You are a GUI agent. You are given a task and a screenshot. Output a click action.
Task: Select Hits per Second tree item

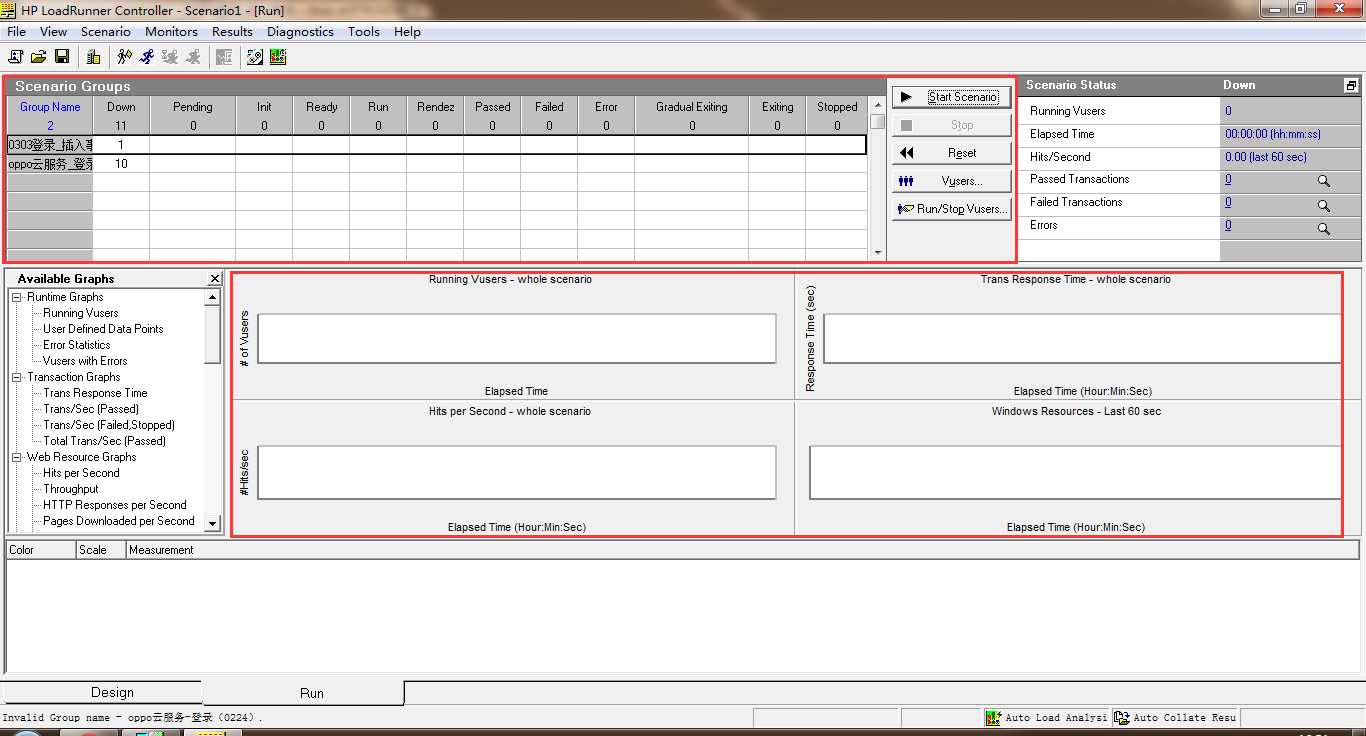pos(81,473)
